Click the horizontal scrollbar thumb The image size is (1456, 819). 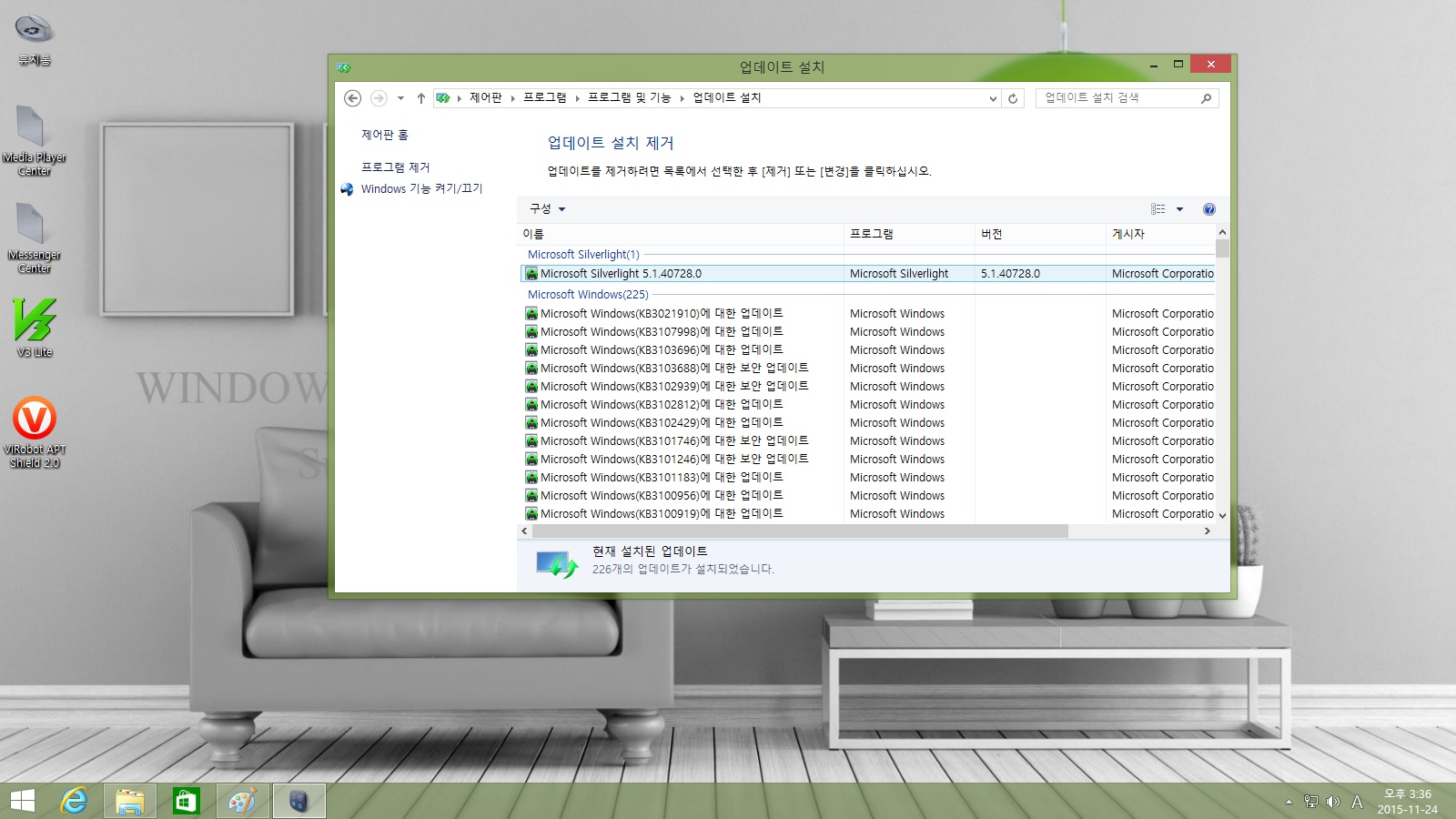click(x=800, y=531)
